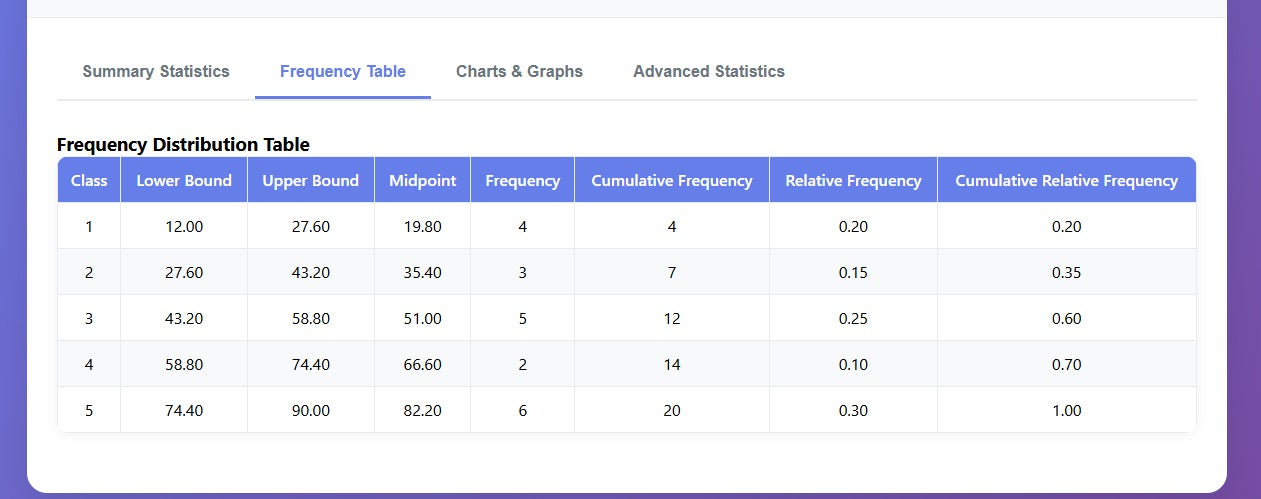Click frequency 3 in the class 2 row
This screenshot has height=499, width=1261.
(523, 273)
